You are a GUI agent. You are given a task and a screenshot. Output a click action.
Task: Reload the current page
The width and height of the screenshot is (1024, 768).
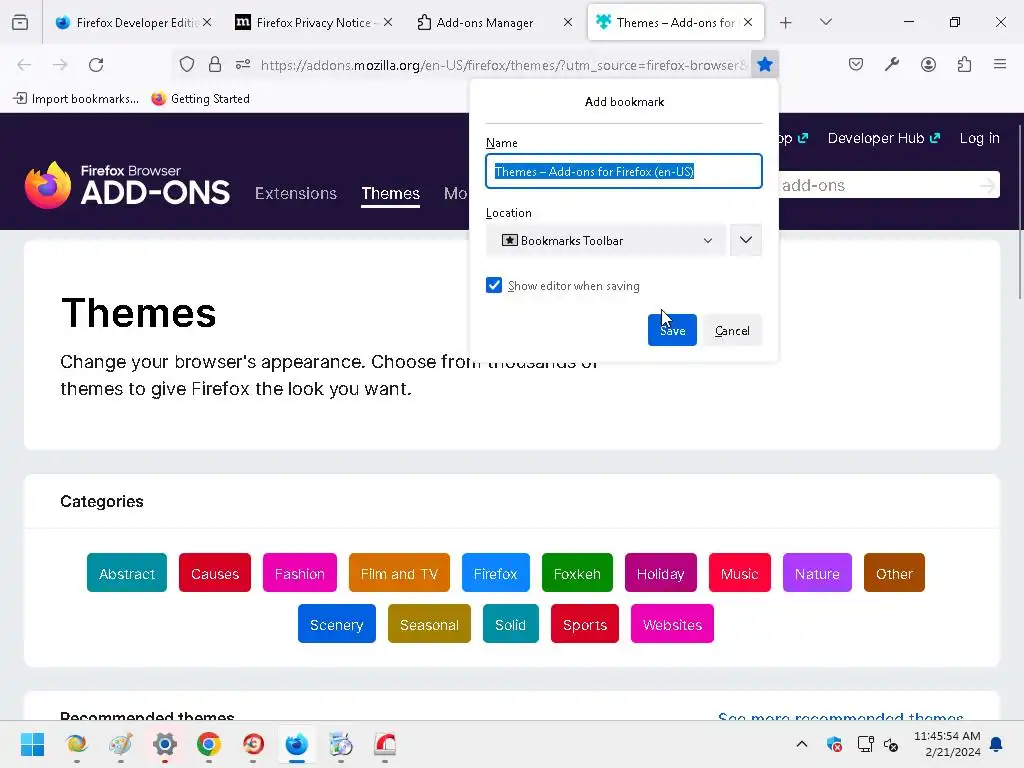point(96,65)
